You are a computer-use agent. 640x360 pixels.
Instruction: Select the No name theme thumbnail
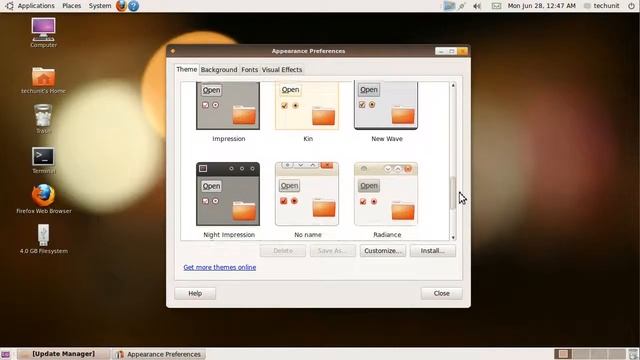click(307, 194)
